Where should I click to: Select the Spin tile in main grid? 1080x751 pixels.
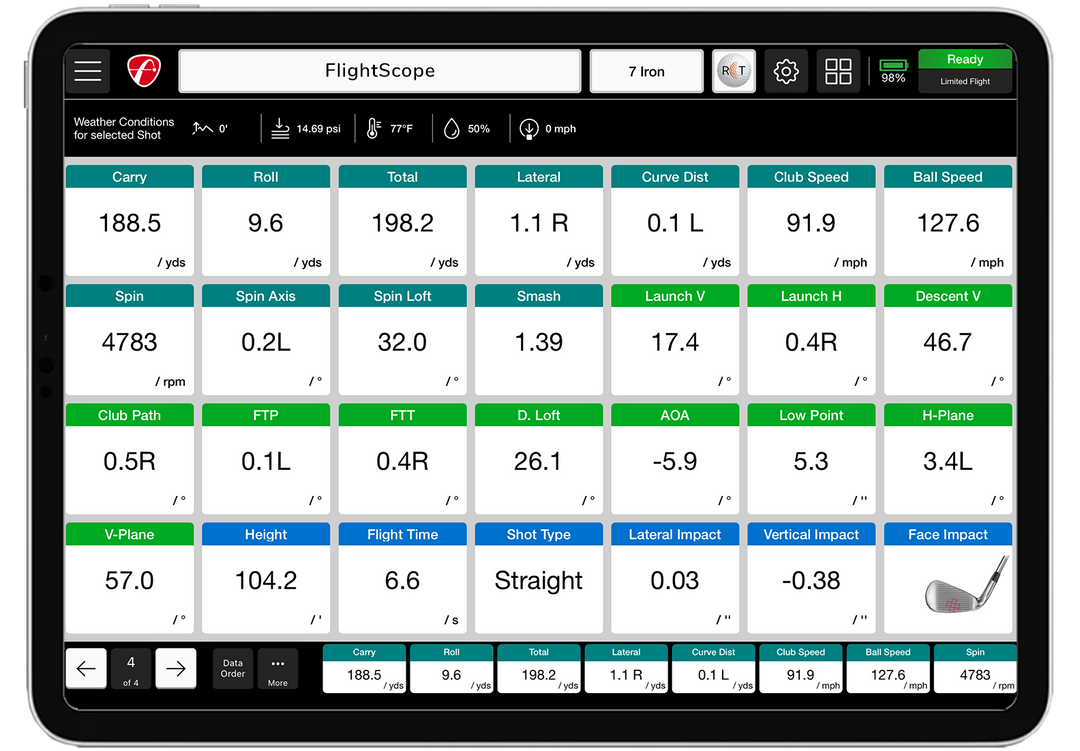point(129,340)
